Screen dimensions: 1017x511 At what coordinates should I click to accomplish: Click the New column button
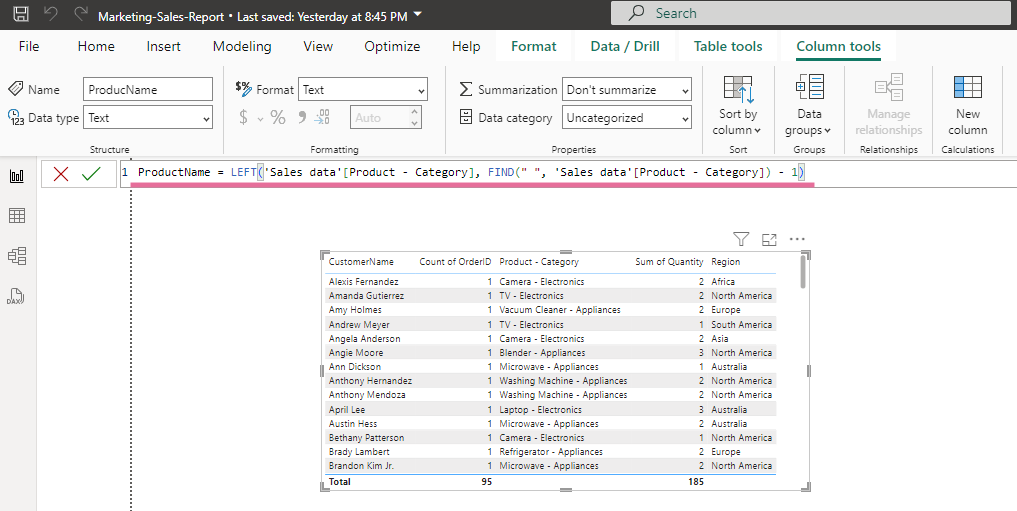tap(967, 104)
